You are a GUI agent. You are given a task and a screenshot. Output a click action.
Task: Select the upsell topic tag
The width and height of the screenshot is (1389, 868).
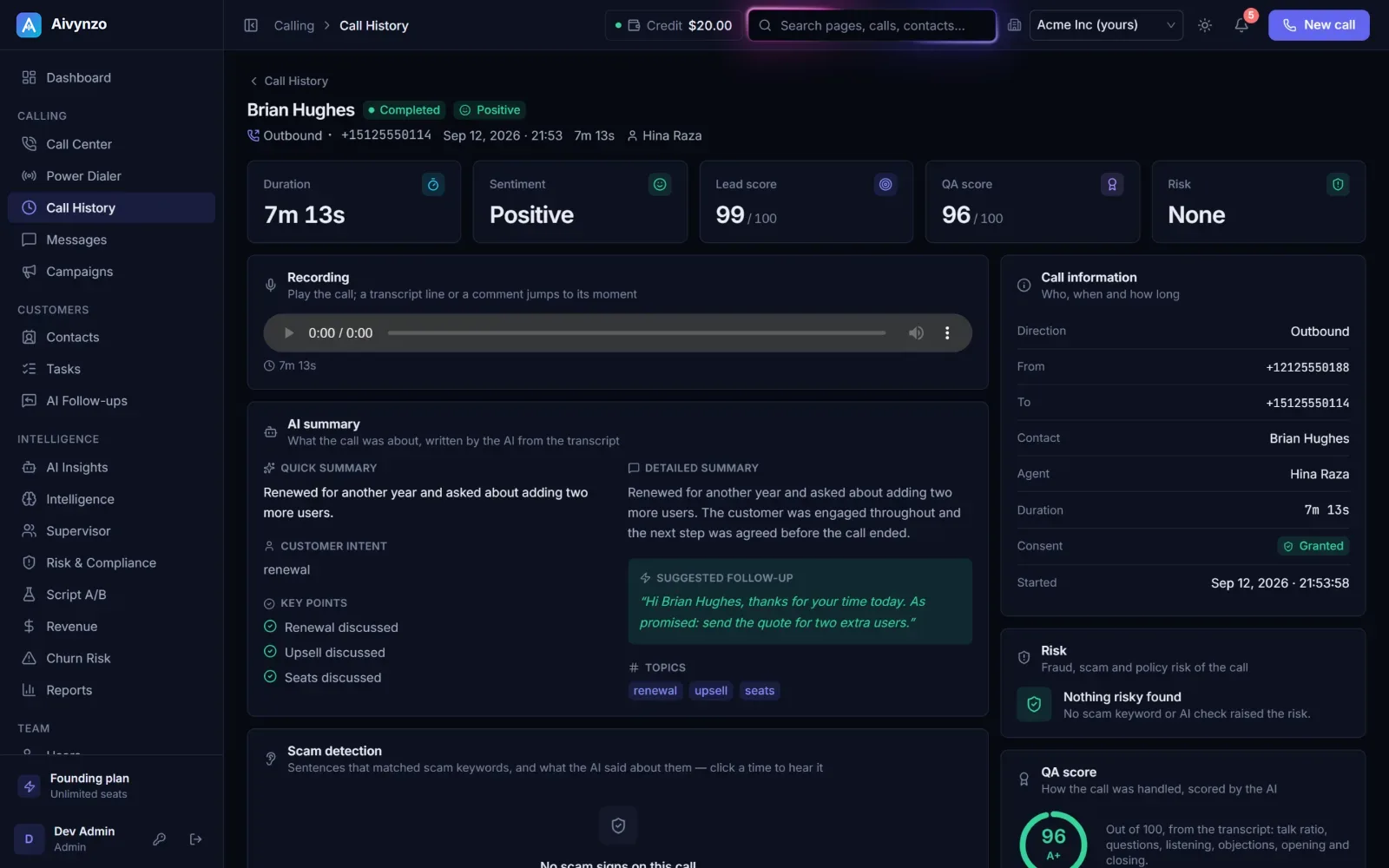coord(711,691)
